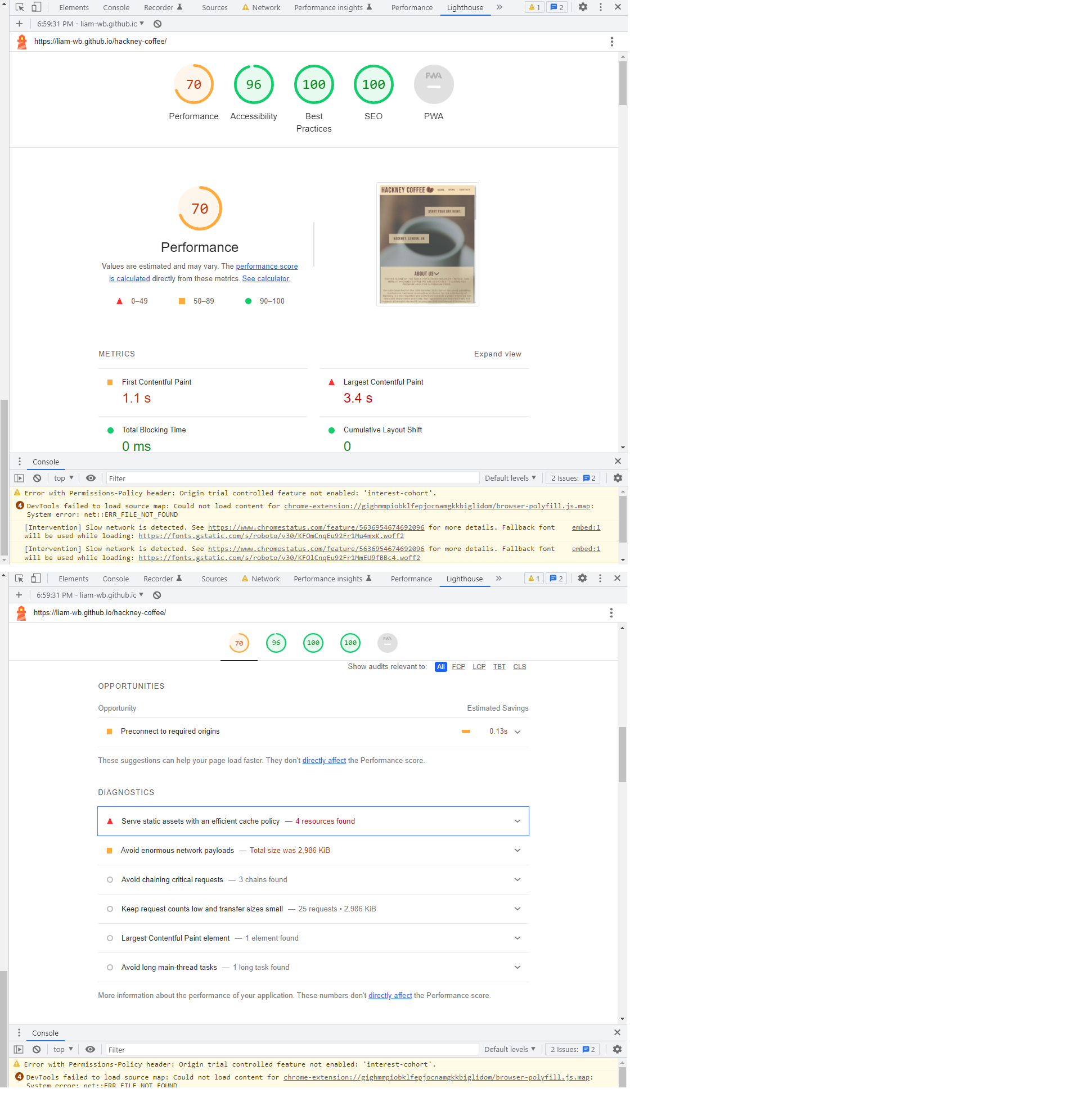Select the FCP audit filter
The image size is (1080, 1120).
458,667
